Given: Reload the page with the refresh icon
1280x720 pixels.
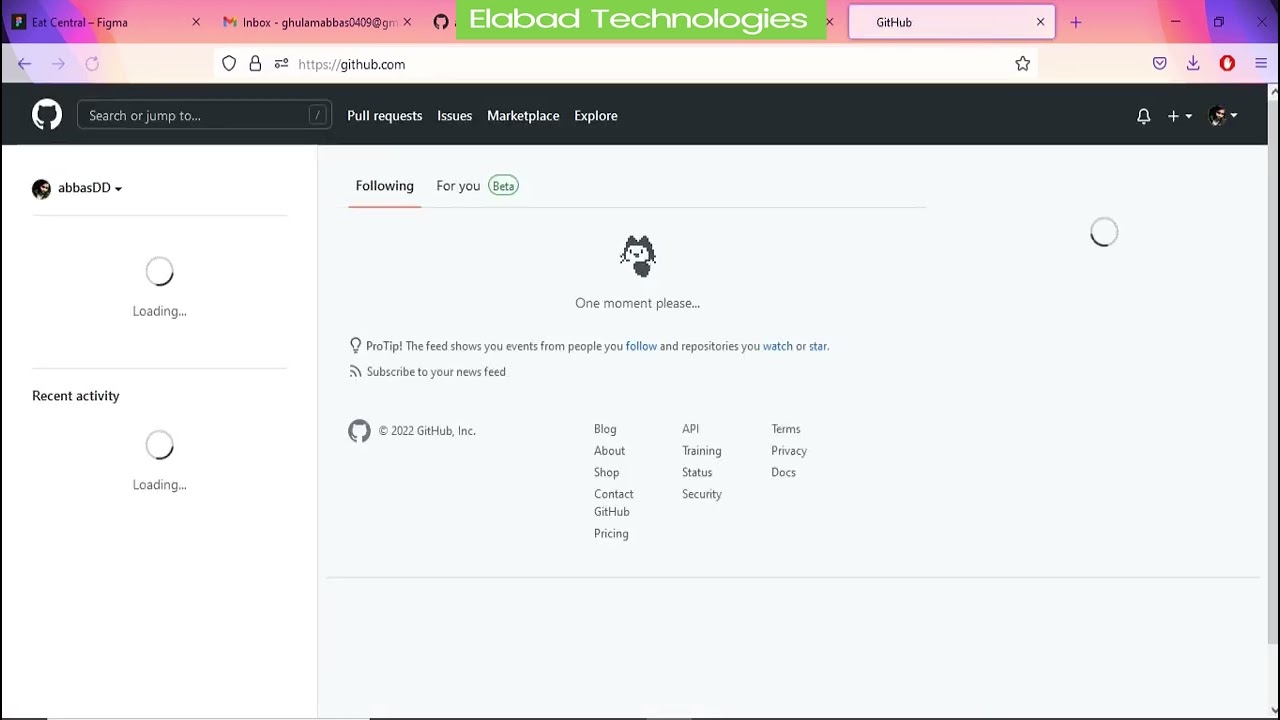Looking at the screenshot, I should [x=92, y=64].
